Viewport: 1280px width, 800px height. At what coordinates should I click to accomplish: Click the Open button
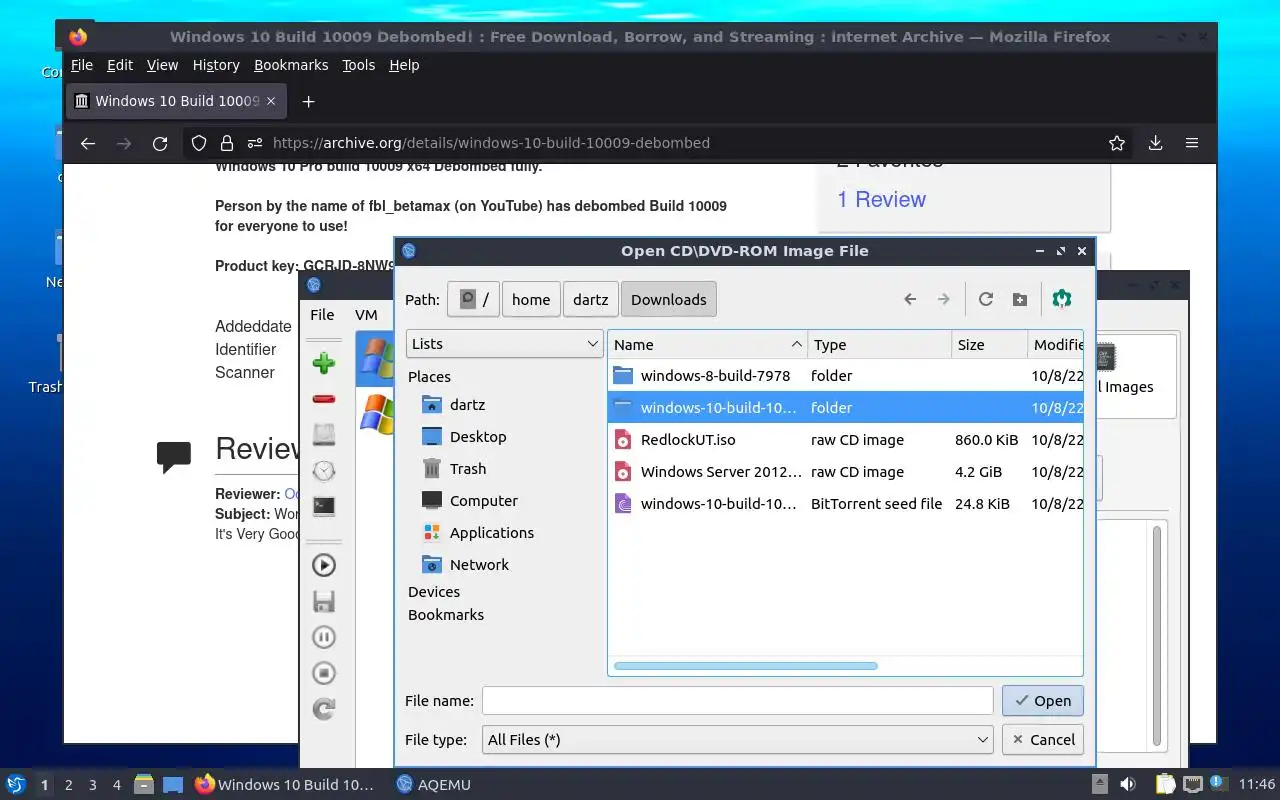click(1042, 701)
